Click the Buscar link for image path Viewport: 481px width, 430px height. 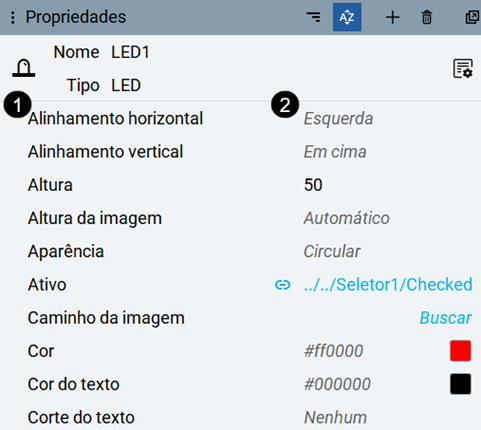click(x=446, y=318)
